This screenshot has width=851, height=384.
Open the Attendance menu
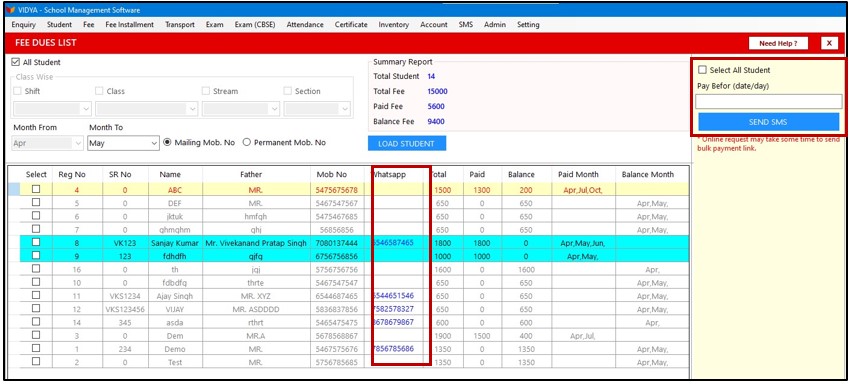pos(304,25)
